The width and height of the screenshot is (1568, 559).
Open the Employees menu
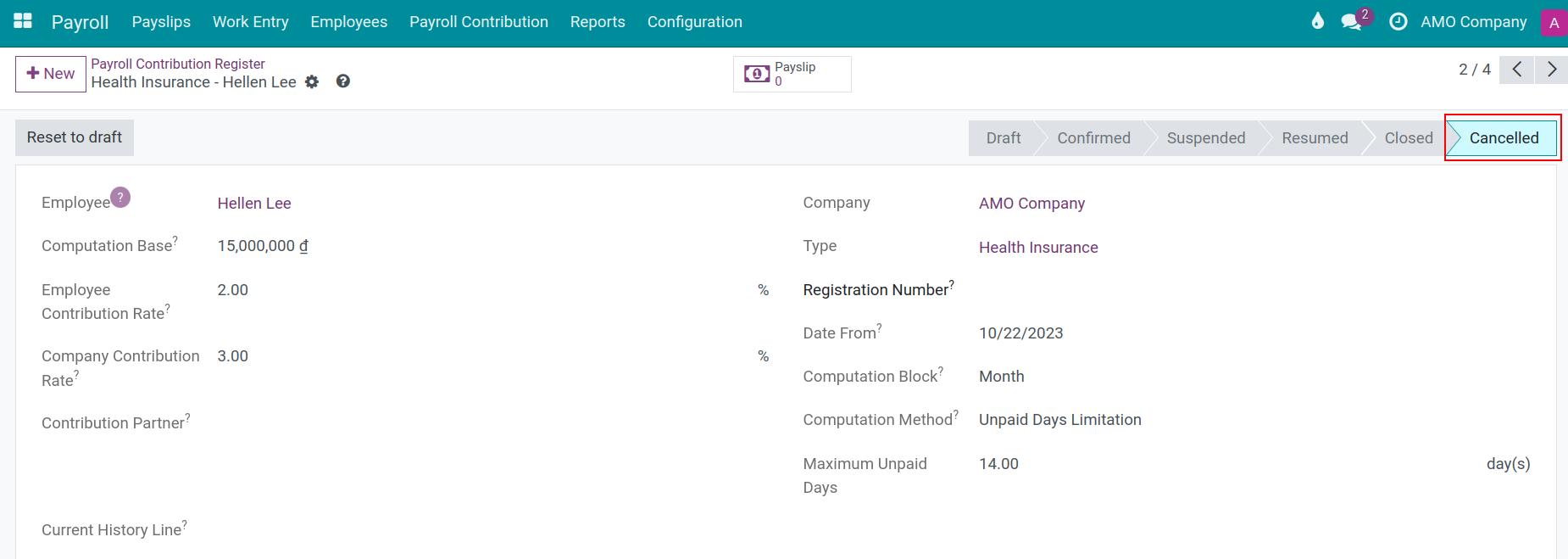pos(349,22)
